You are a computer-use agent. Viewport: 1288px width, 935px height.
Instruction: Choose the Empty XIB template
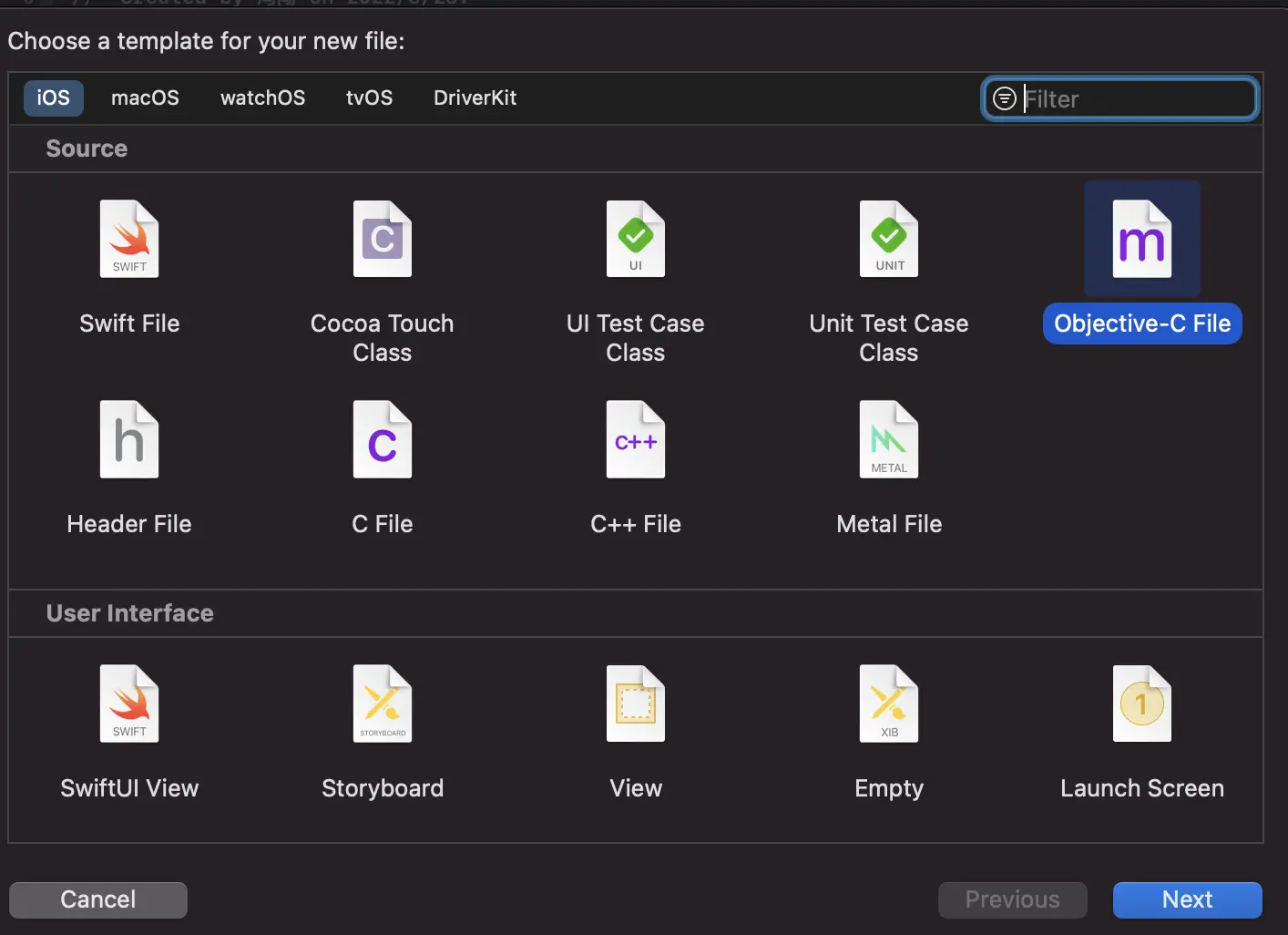pyautogui.click(x=889, y=704)
